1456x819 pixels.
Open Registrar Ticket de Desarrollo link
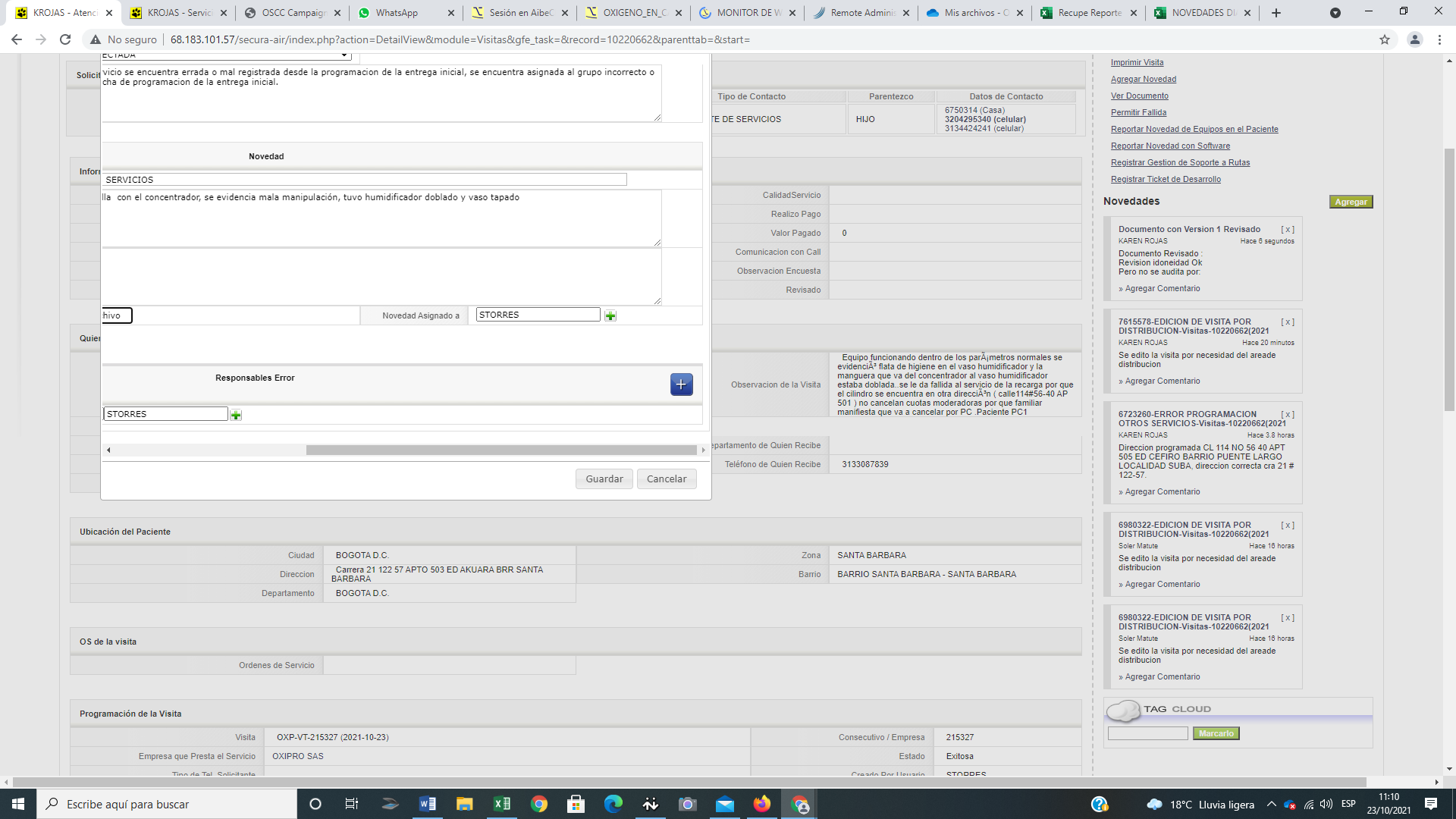1166,179
